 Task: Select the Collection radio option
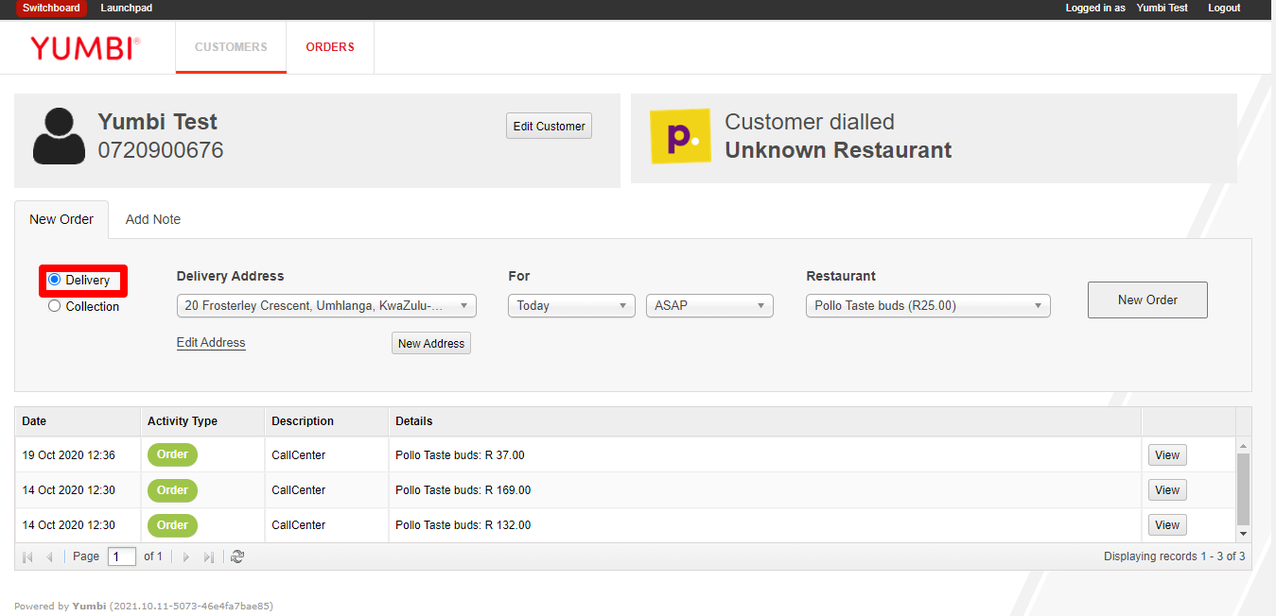(x=55, y=306)
